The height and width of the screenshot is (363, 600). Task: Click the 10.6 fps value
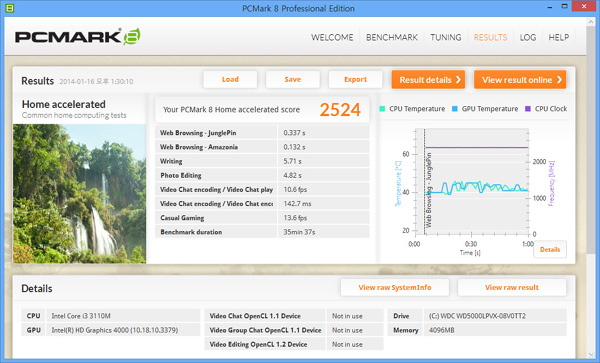point(295,189)
